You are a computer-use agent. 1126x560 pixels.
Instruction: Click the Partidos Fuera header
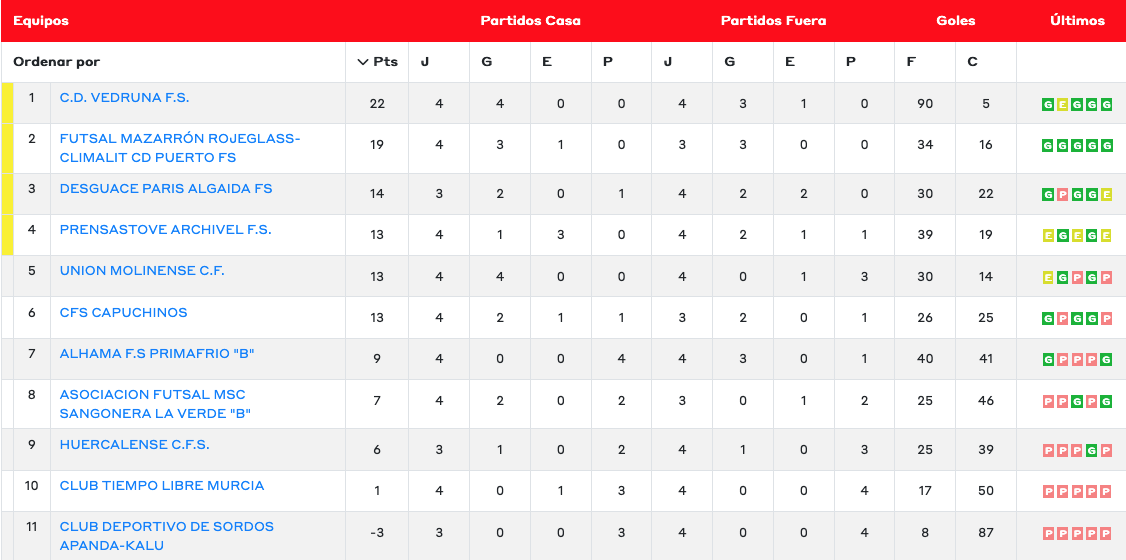click(773, 21)
